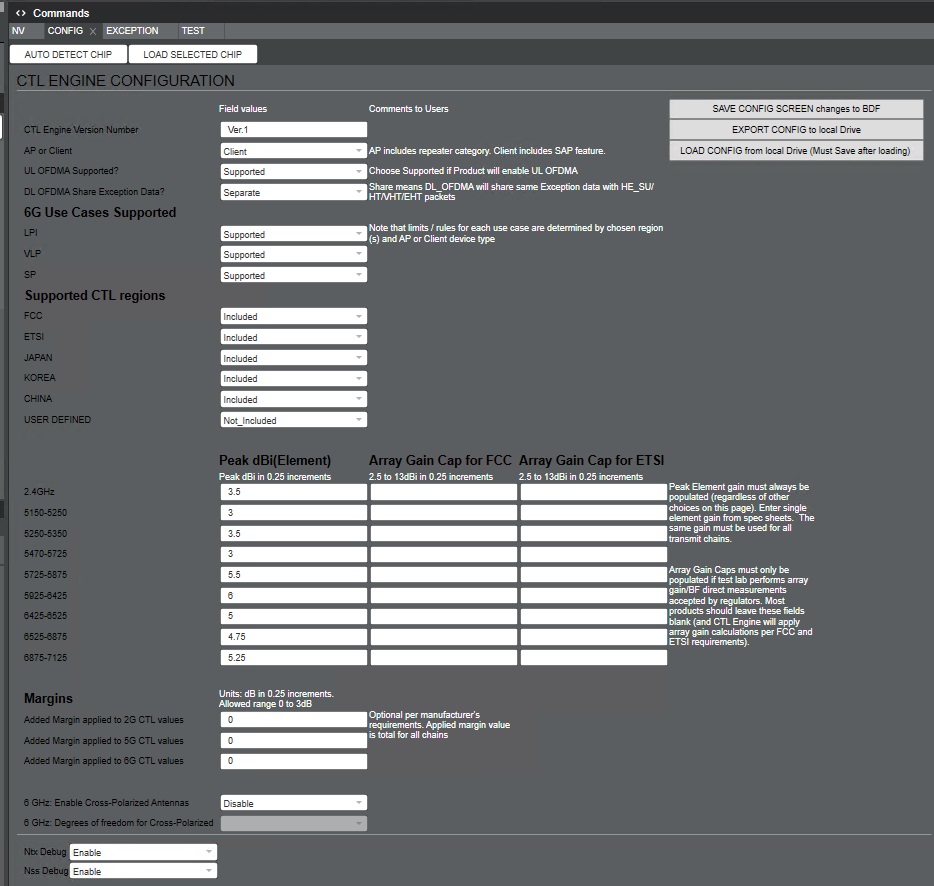Click the 2.4GHz Peak dBi field

click(293, 492)
